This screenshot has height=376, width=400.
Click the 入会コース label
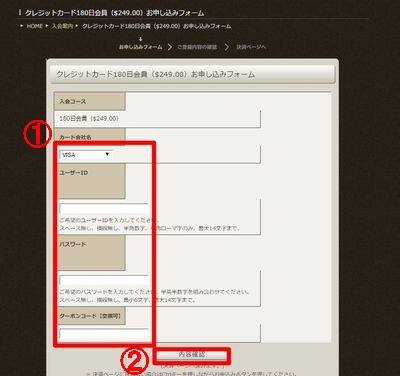(73, 101)
